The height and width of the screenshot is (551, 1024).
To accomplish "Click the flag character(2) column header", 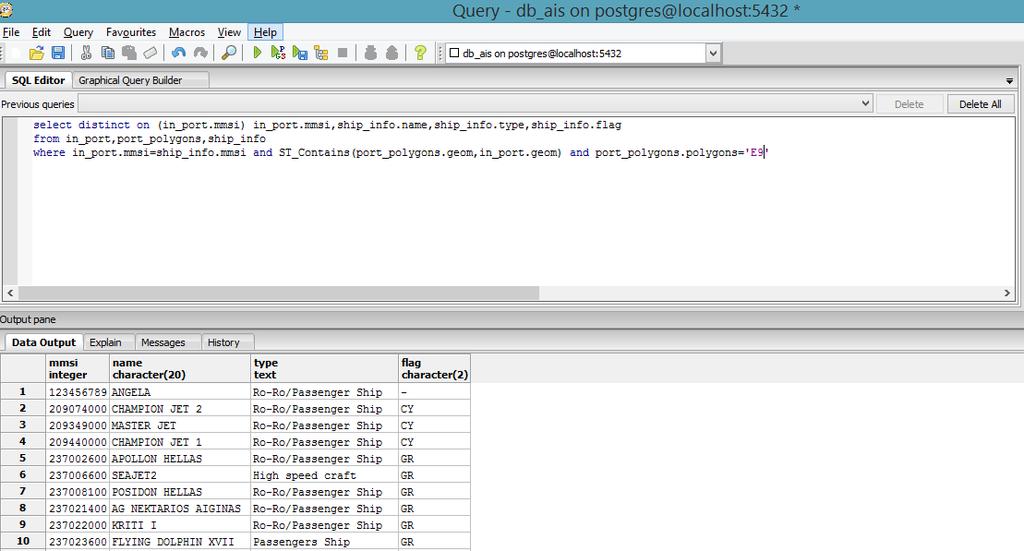I will [434, 368].
